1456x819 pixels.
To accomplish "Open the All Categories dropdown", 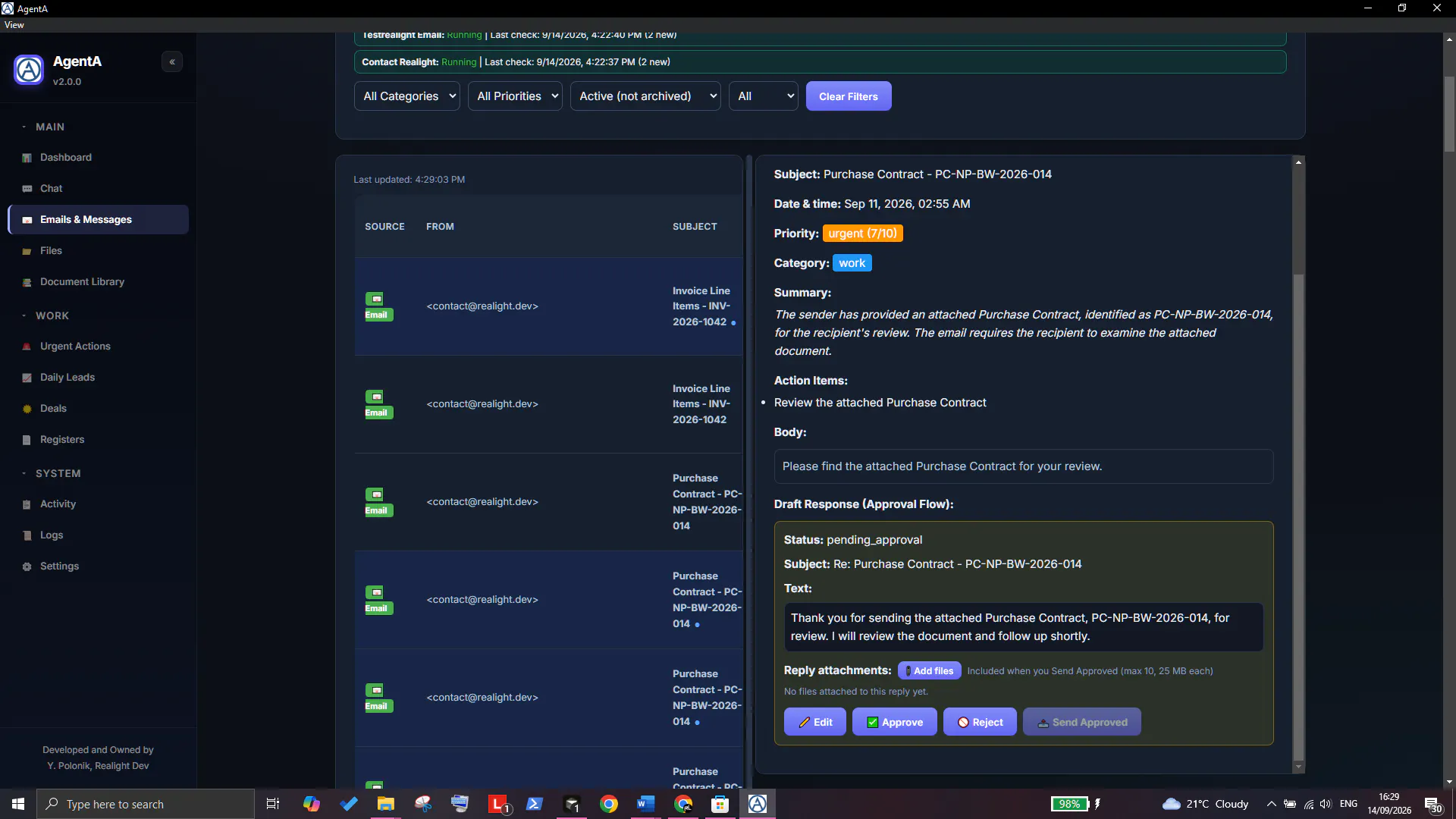I will (x=407, y=96).
